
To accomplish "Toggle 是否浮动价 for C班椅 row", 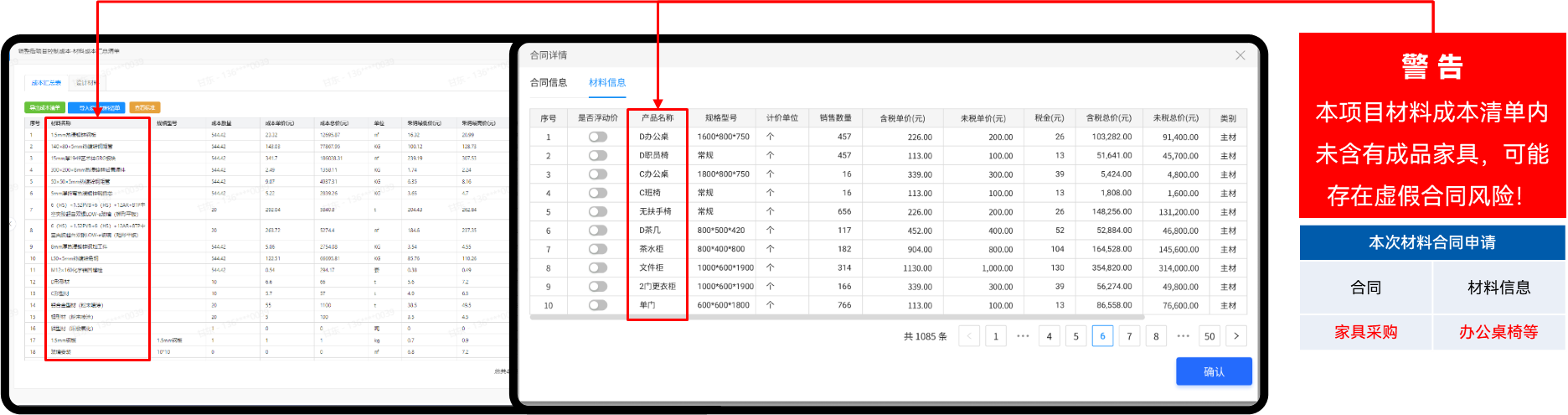I will [x=598, y=193].
